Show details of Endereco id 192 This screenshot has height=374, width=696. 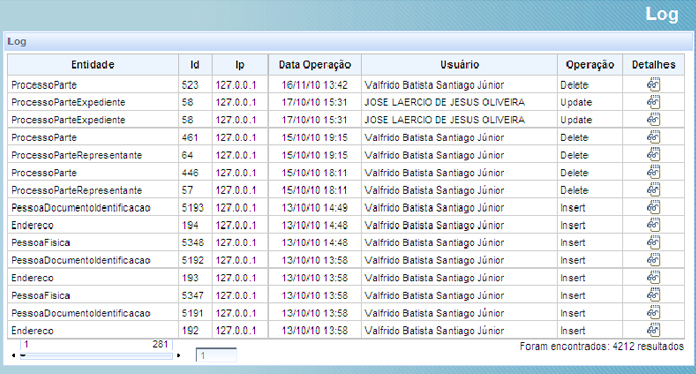pos(653,330)
